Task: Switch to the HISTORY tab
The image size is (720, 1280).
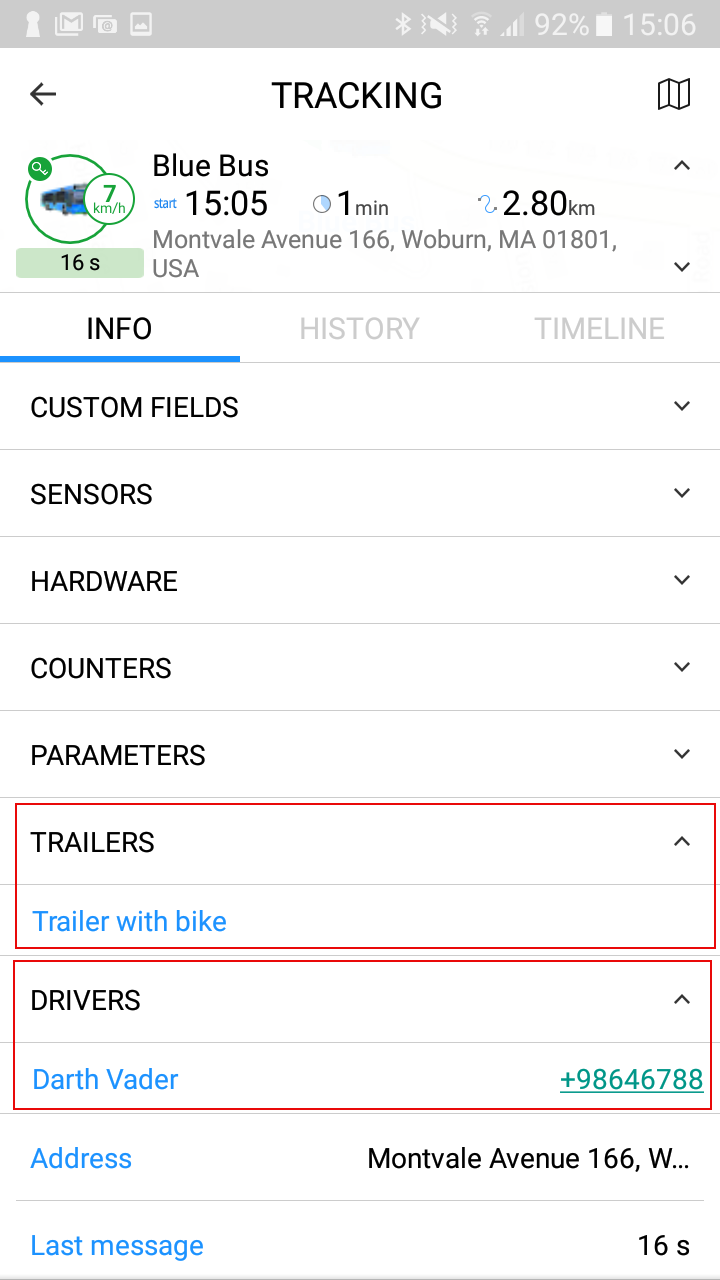Action: (x=359, y=328)
